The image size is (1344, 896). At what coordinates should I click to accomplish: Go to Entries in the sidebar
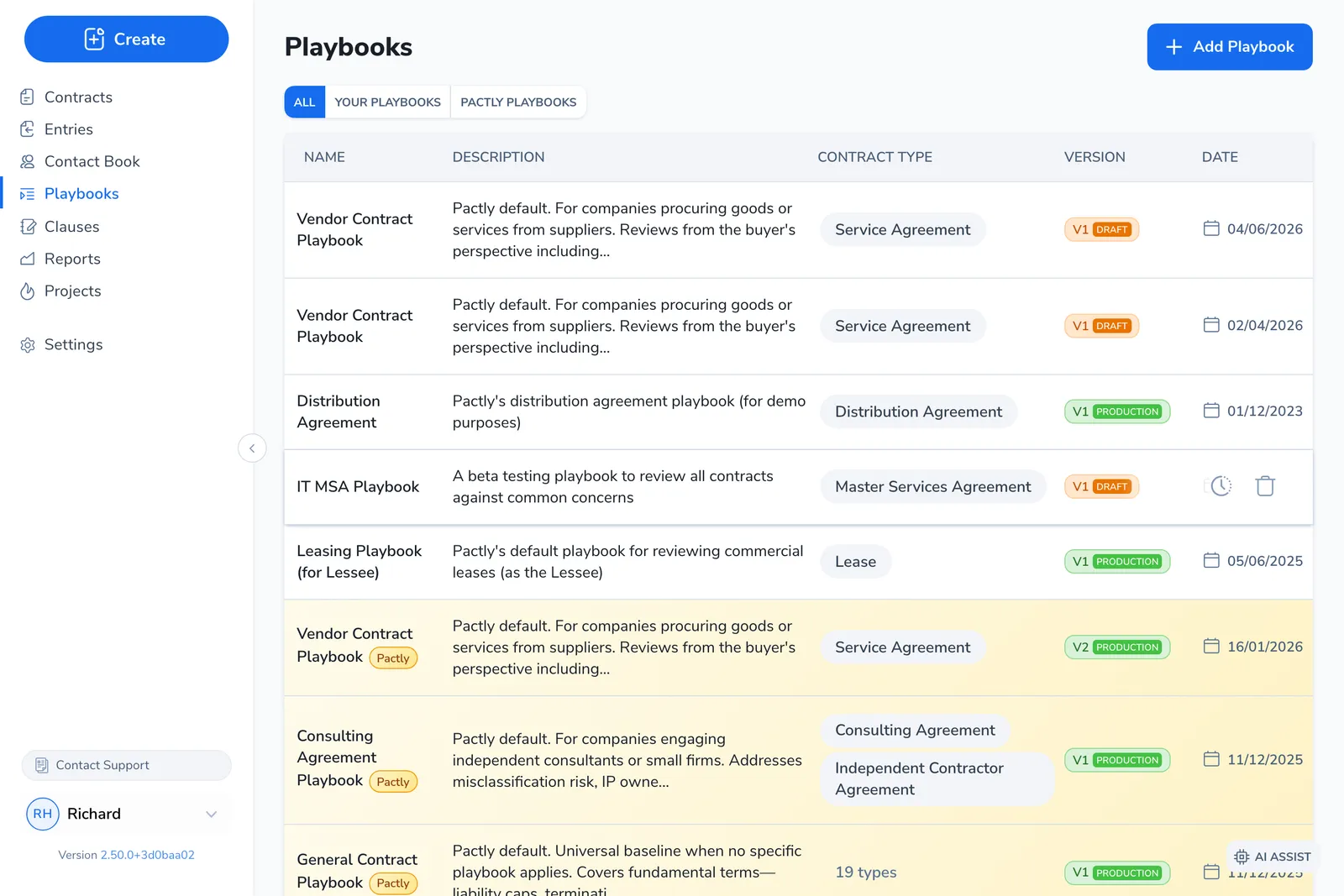(x=68, y=129)
